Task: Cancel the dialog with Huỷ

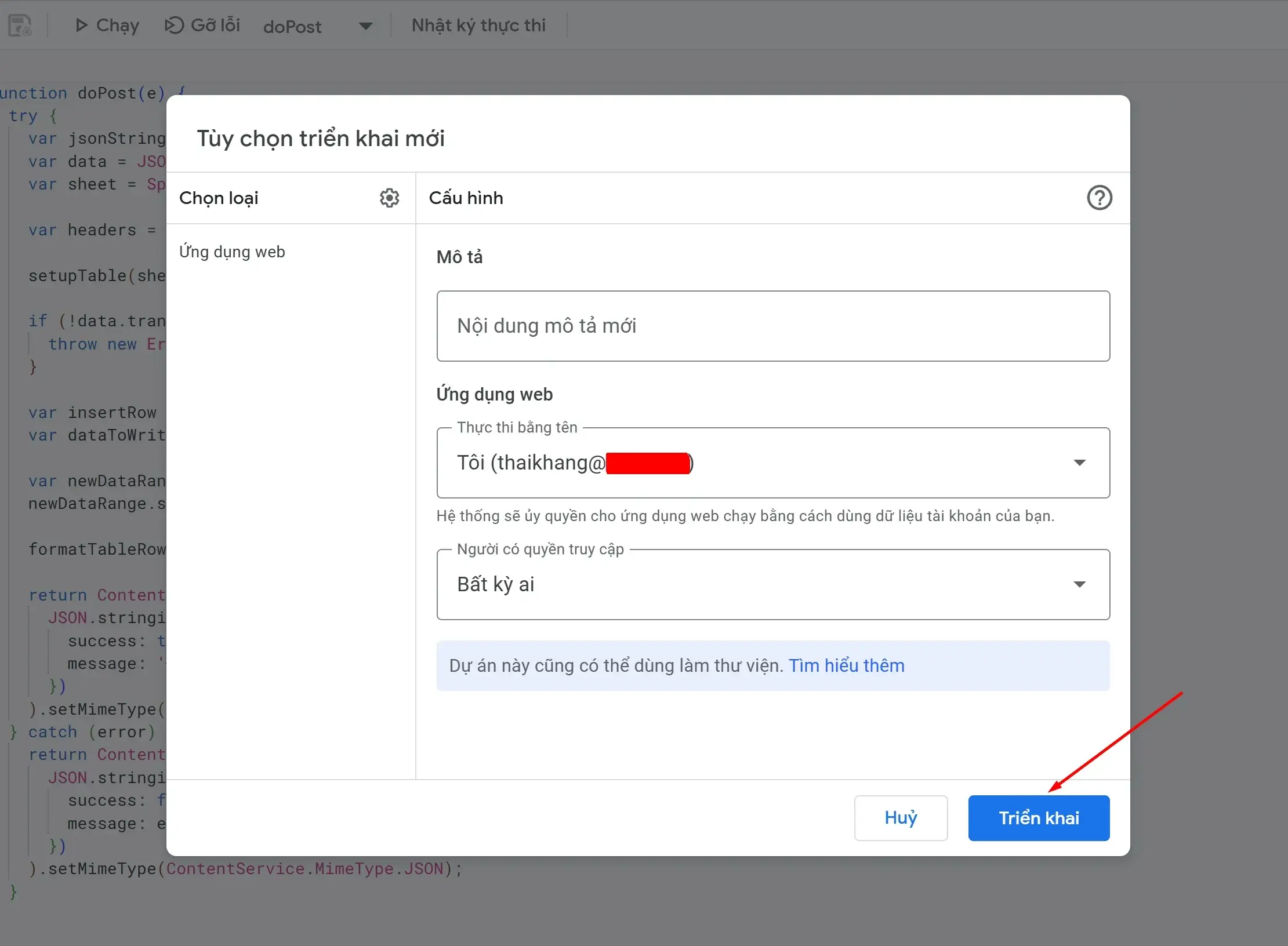Action: (901, 818)
